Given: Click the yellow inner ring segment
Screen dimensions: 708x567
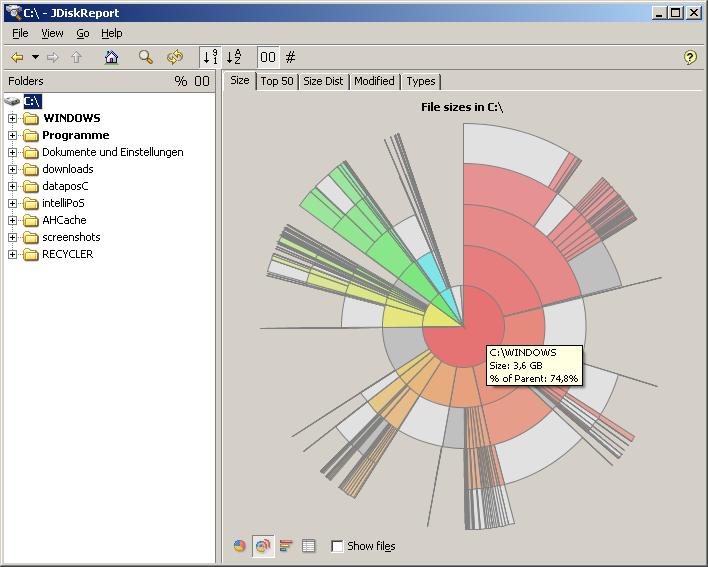Looking at the screenshot, I should 440,316.
